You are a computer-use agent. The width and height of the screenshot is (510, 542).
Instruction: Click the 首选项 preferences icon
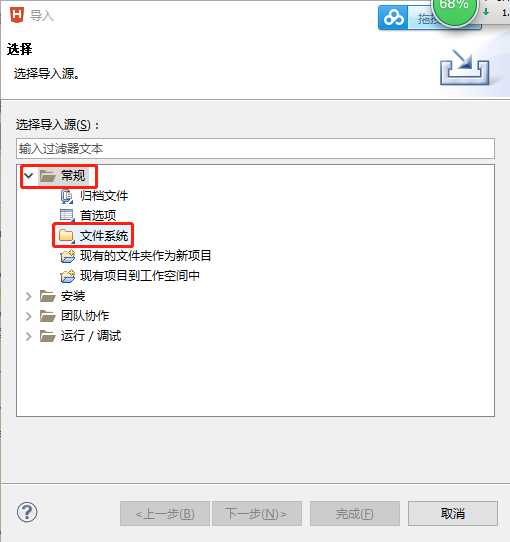(67, 215)
